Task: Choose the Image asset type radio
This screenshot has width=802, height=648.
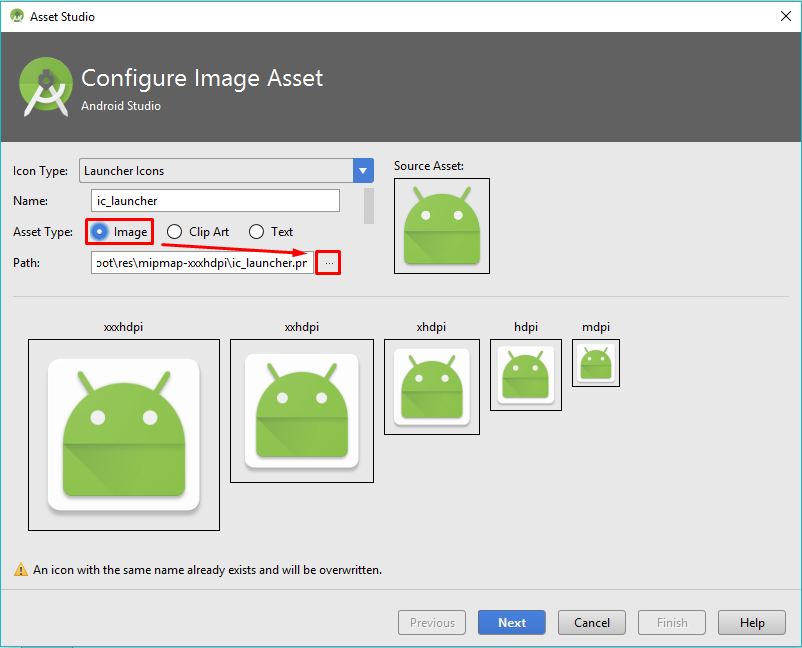Action: tap(99, 232)
